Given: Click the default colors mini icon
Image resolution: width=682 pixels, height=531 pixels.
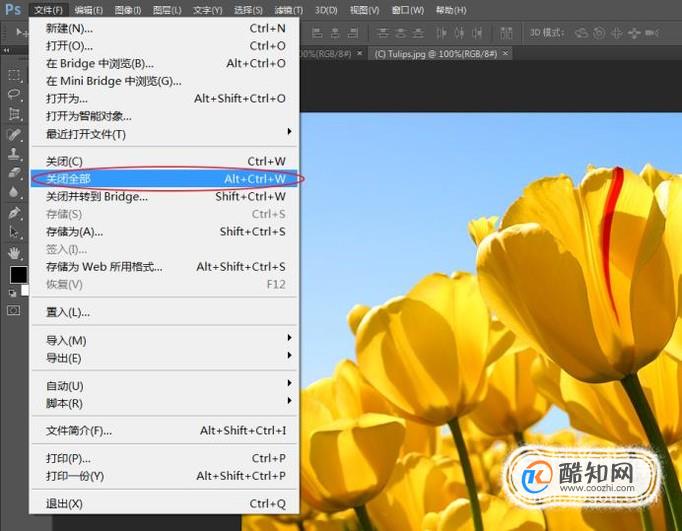Looking at the screenshot, I should tap(13, 294).
